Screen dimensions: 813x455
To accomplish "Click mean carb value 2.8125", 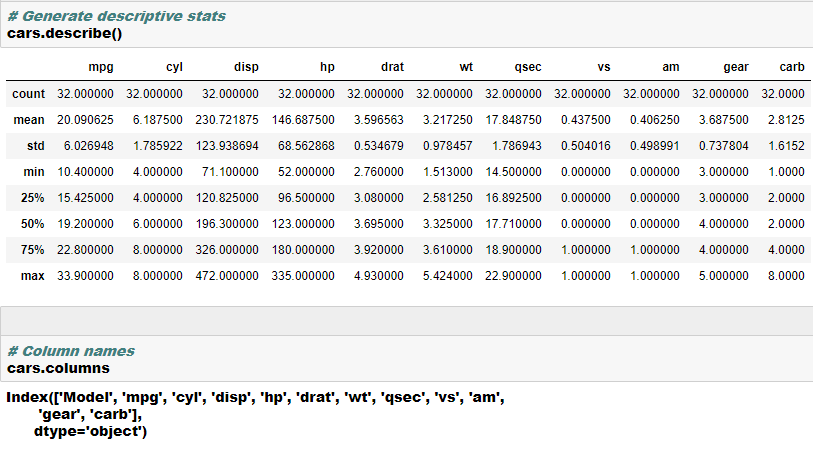I will [787, 120].
